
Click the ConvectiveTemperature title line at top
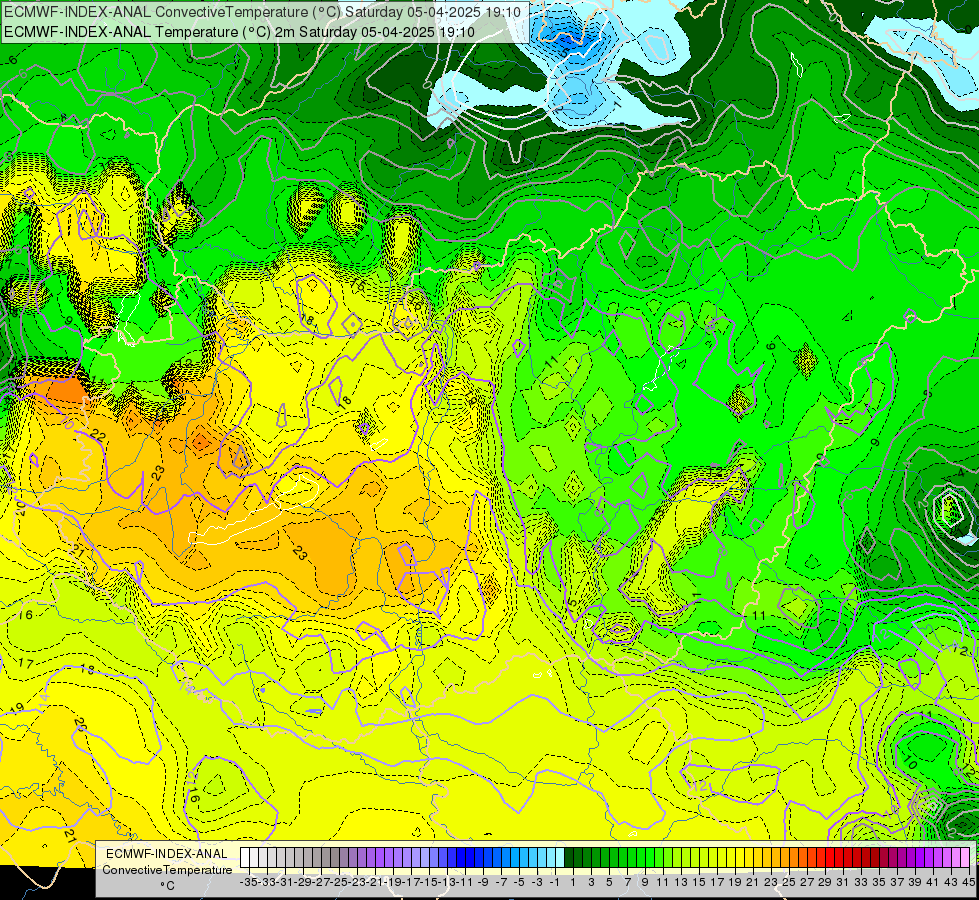[263, 11]
